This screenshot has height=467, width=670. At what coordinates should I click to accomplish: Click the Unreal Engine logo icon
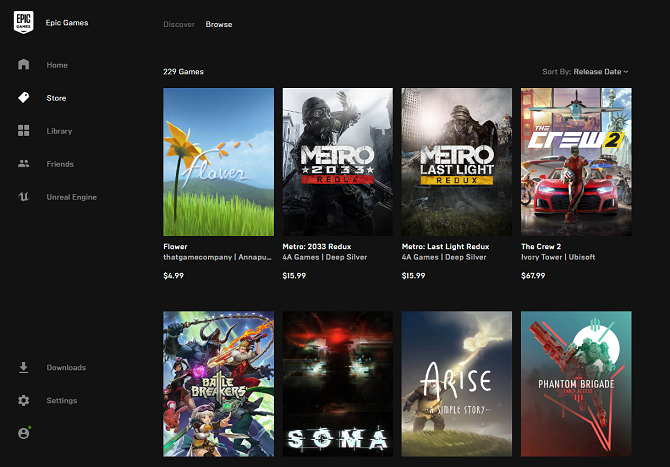(24, 197)
